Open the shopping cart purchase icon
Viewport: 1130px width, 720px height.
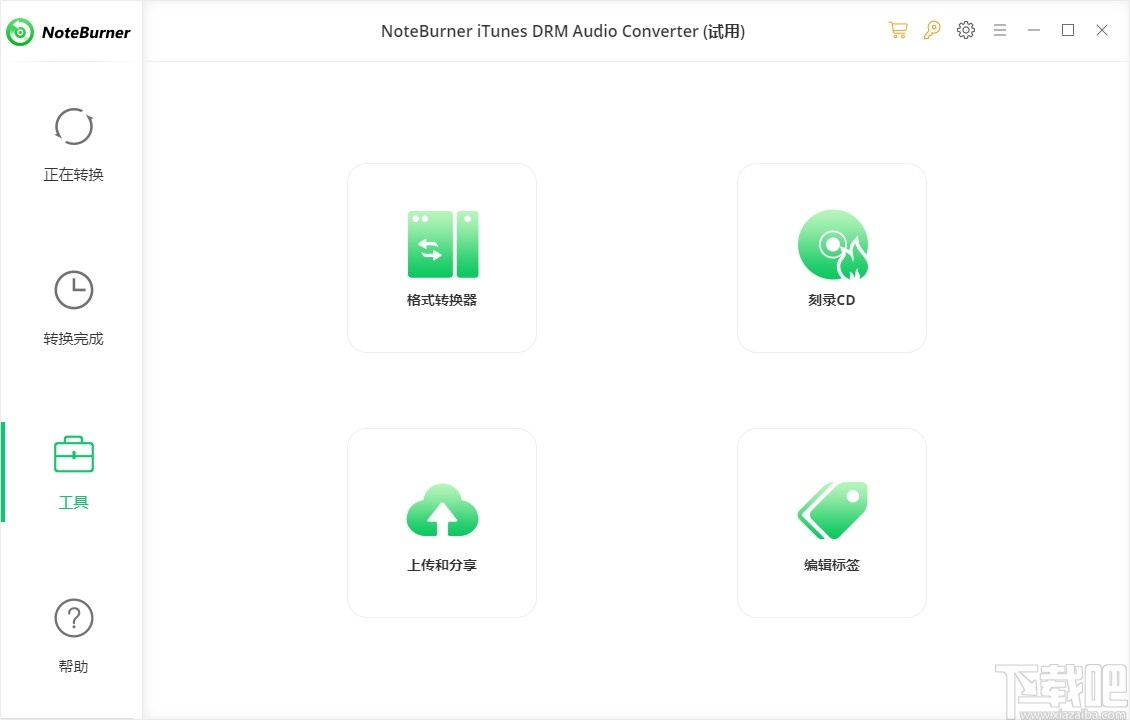coord(898,30)
